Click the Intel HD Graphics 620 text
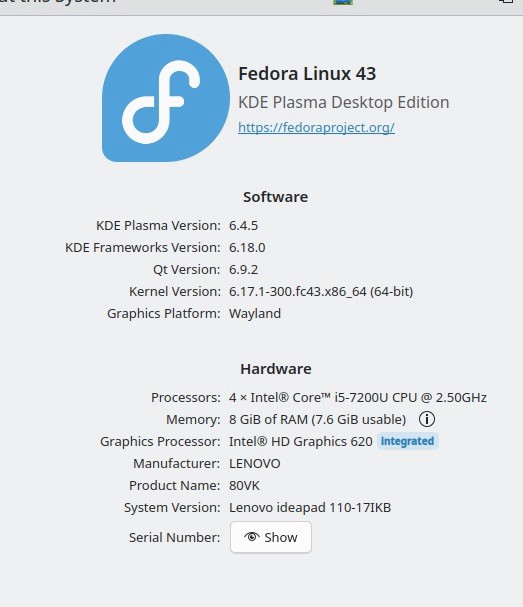The height and width of the screenshot is (607, 523). point(300,442)
